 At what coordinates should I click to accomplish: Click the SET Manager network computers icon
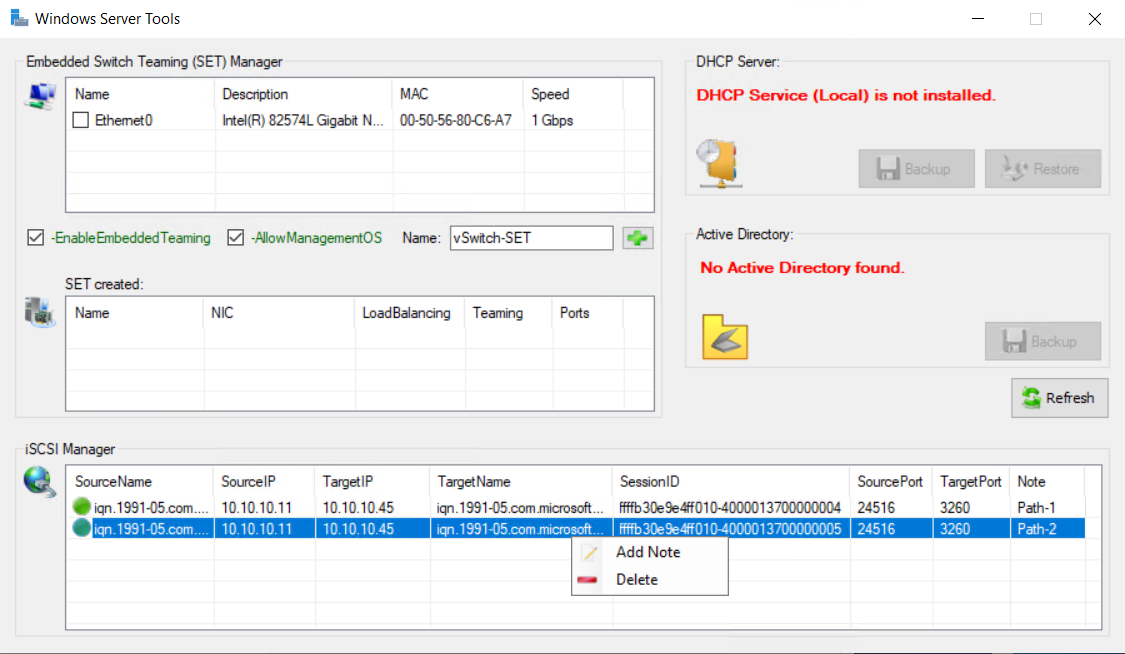(x=41, y=96)
